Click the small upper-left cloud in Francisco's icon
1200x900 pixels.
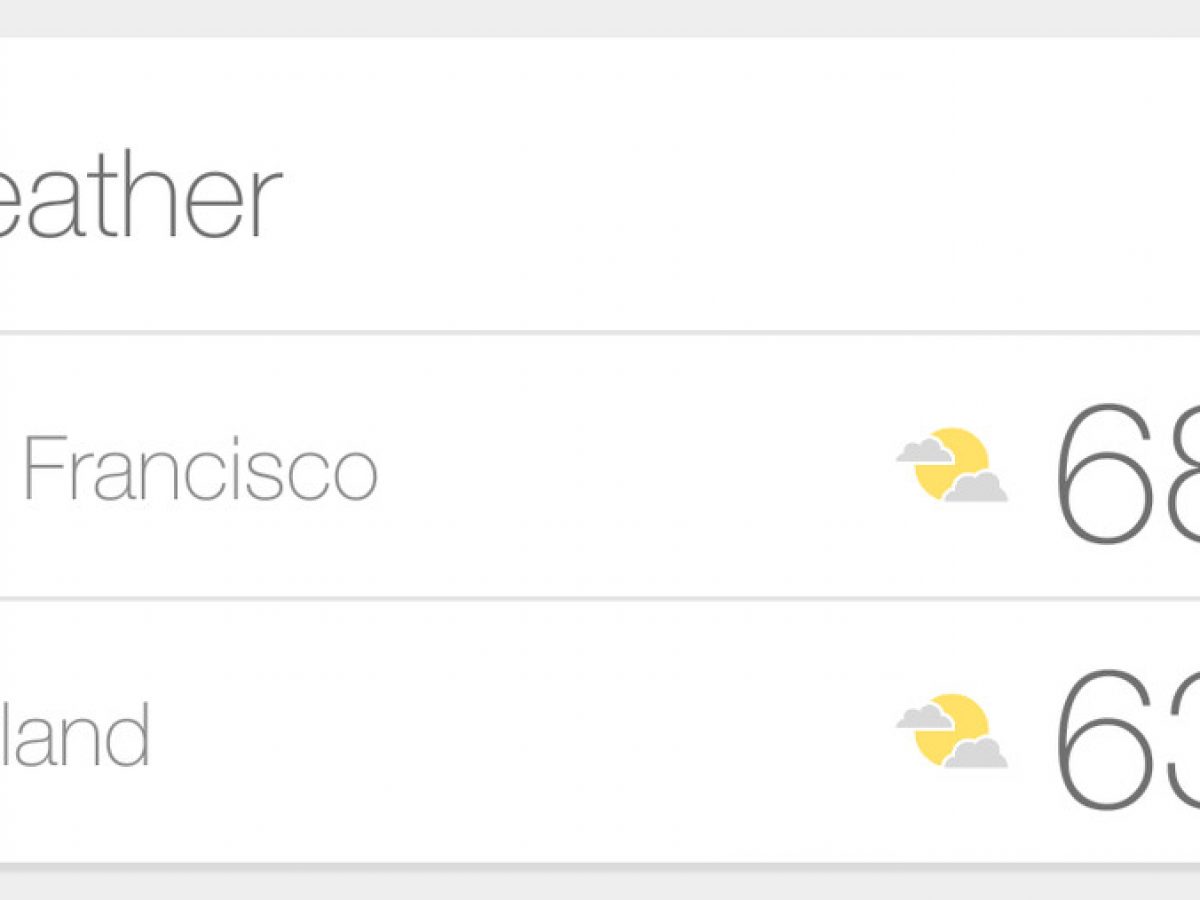[x=923, y=450]
